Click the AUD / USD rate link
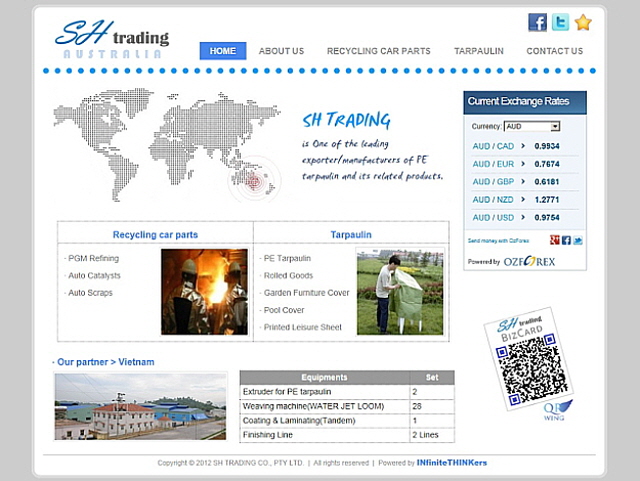 click(493, 218)
